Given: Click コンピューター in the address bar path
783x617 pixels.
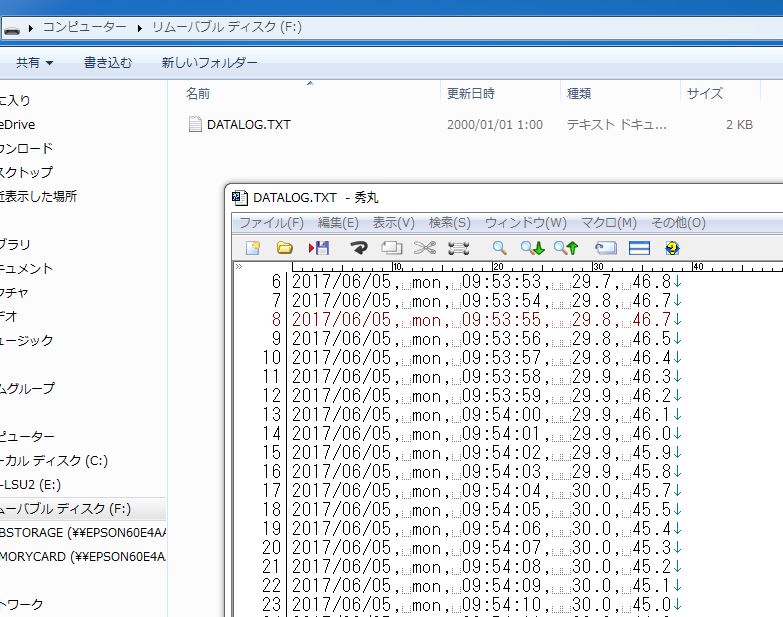Looking at the screenshot, I should point(84,27).
